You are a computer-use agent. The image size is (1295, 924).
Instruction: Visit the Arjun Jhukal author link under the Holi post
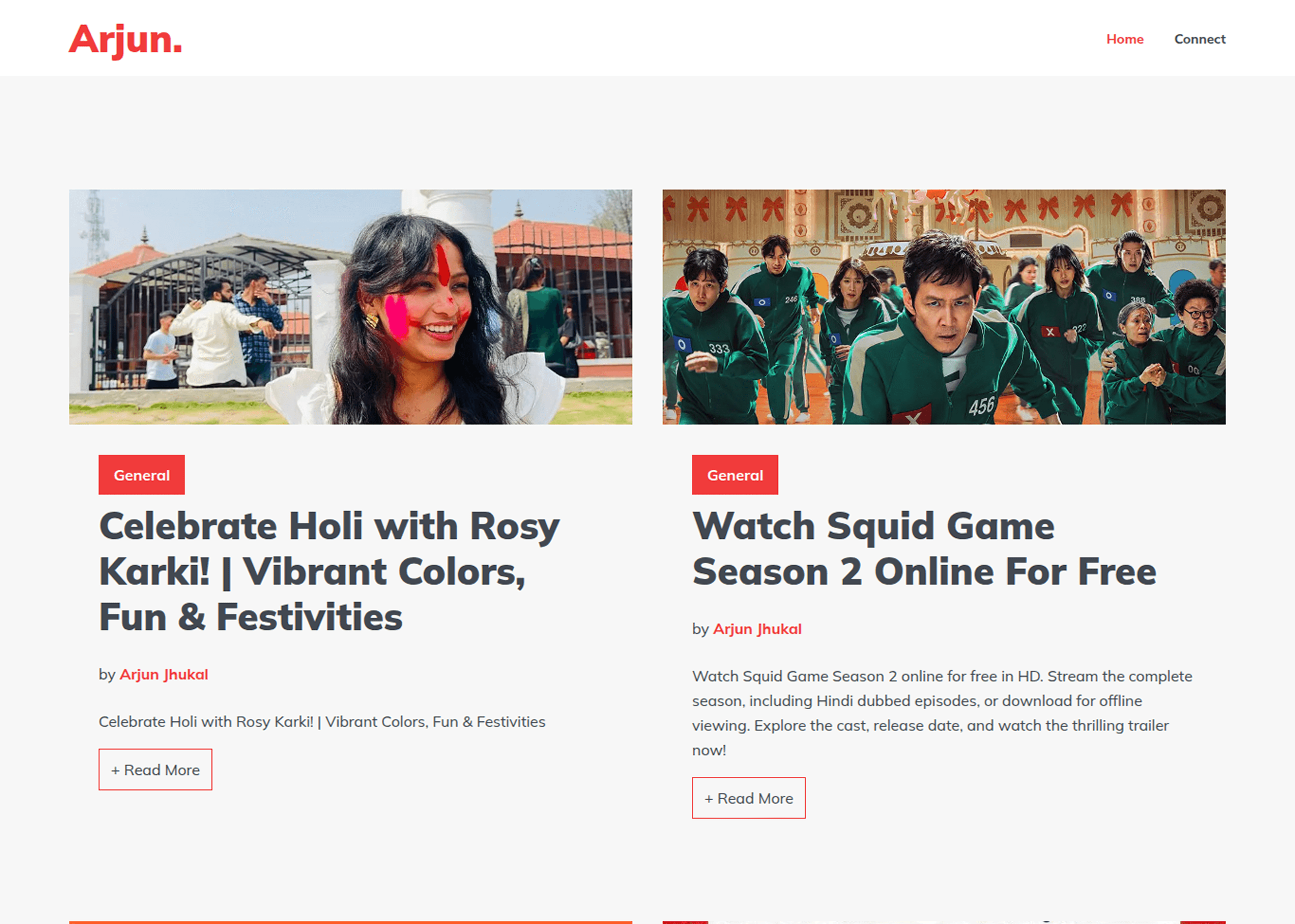[x=163, y=674]
